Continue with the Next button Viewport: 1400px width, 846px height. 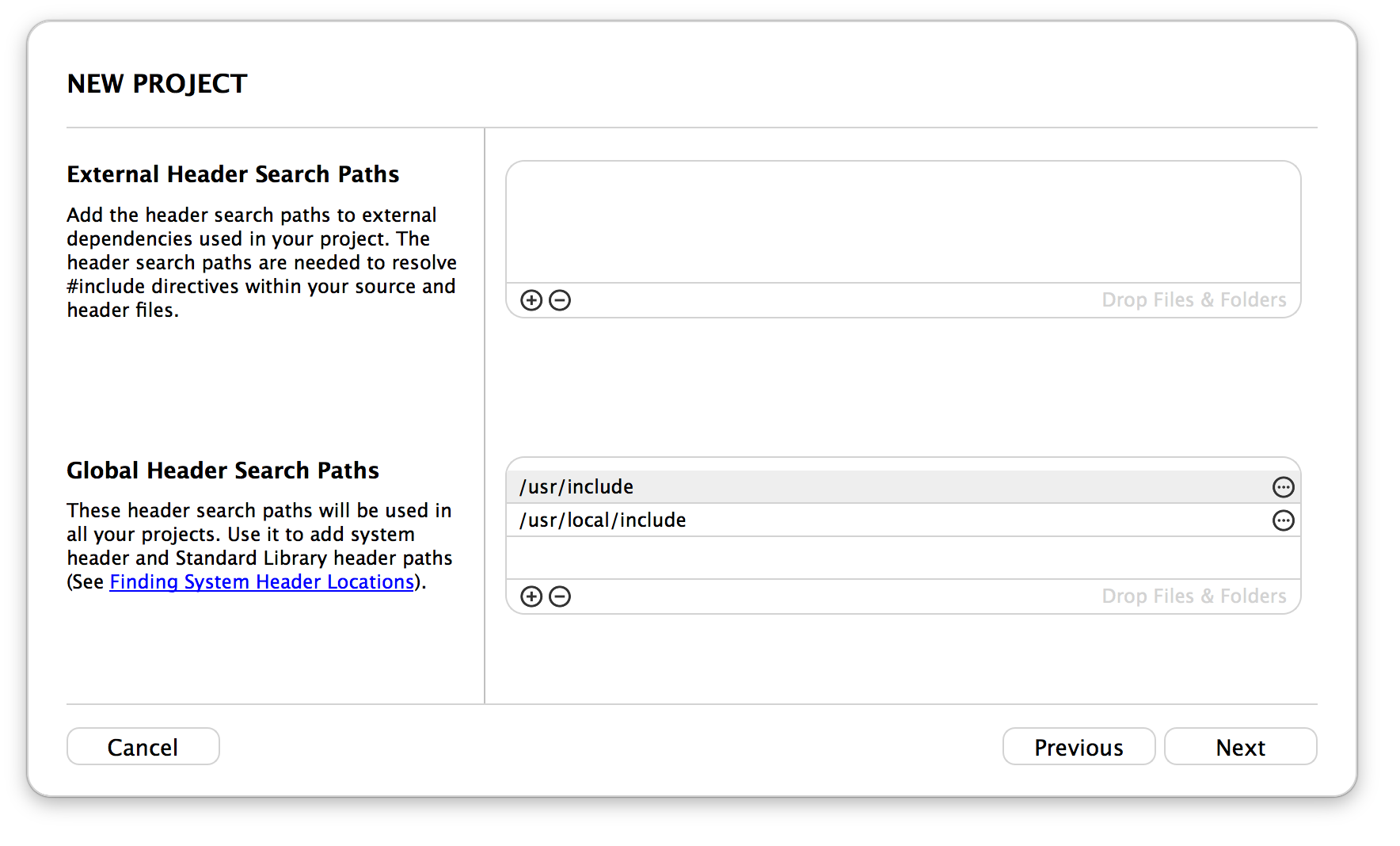coord(1240,747)
